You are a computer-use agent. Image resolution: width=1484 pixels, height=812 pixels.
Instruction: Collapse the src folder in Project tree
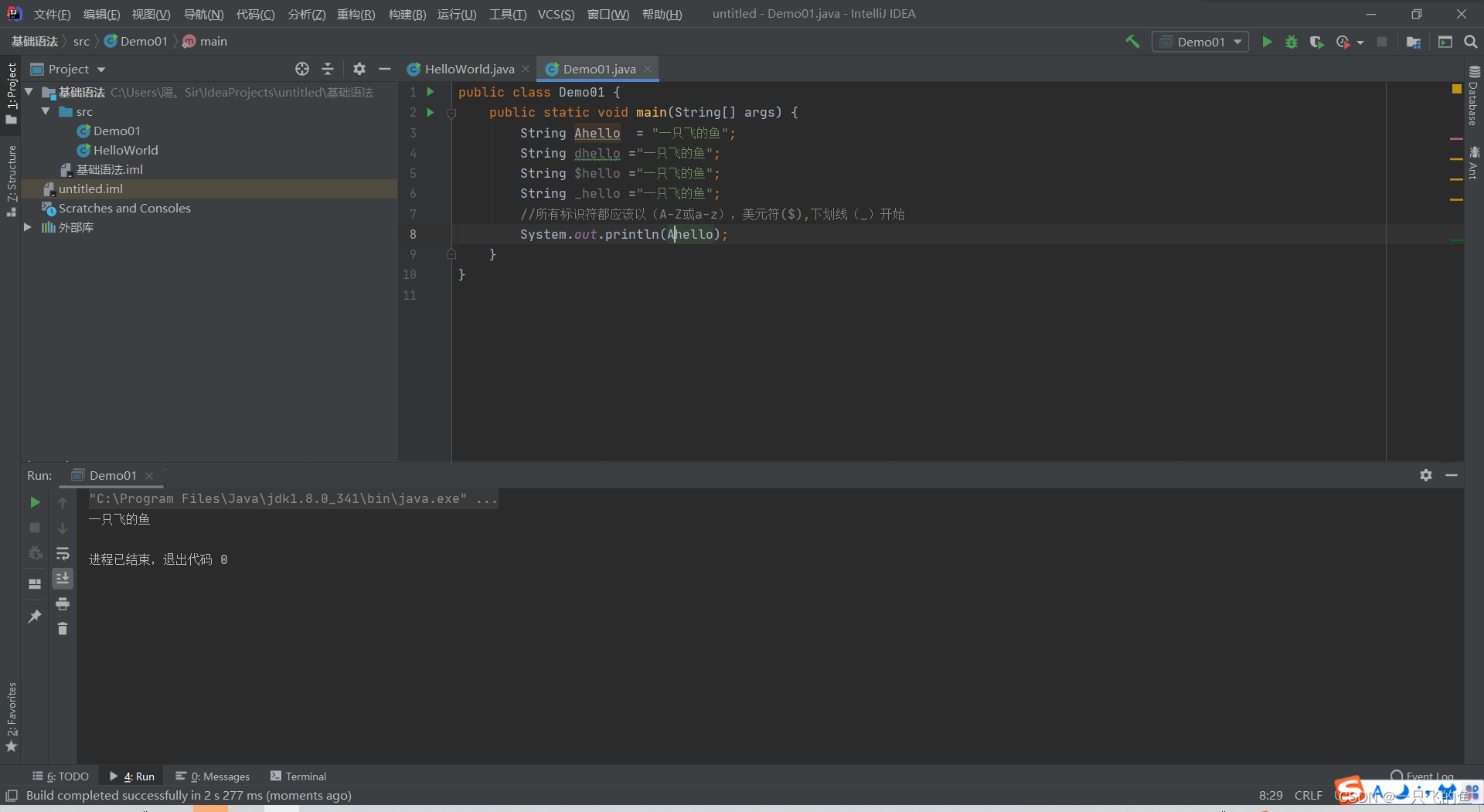tap(46, 111)
